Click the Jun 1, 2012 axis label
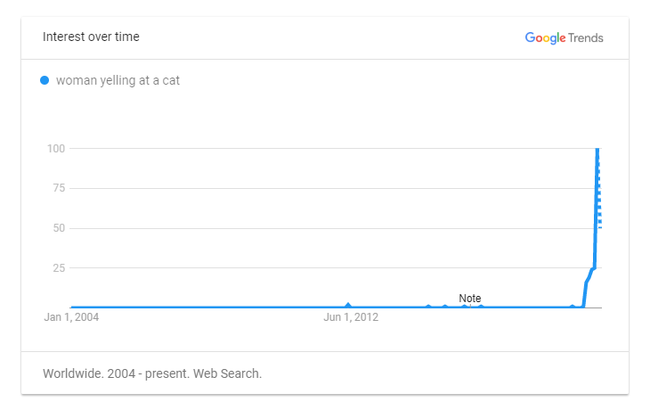 351,317
